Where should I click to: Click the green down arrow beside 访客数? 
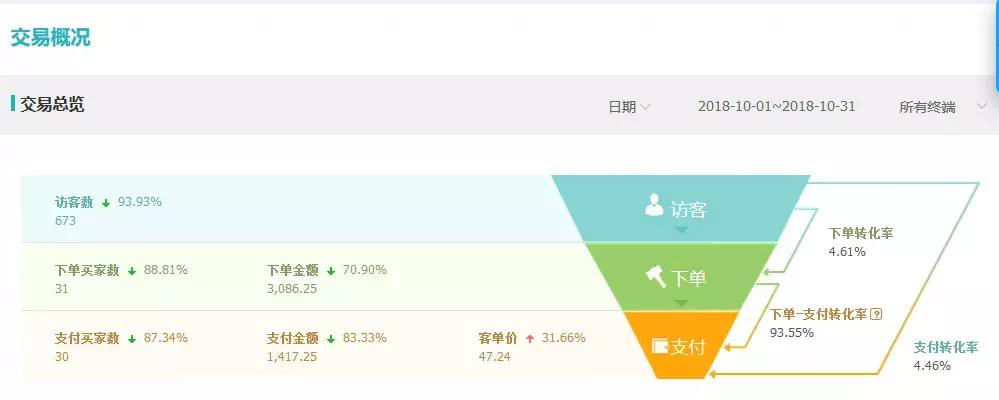(104, 202)
